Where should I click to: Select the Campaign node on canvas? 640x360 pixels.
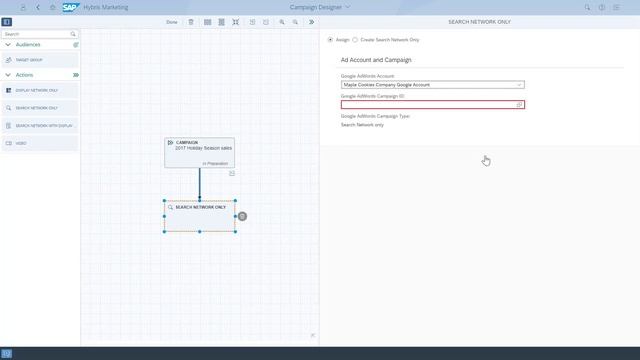200,153
